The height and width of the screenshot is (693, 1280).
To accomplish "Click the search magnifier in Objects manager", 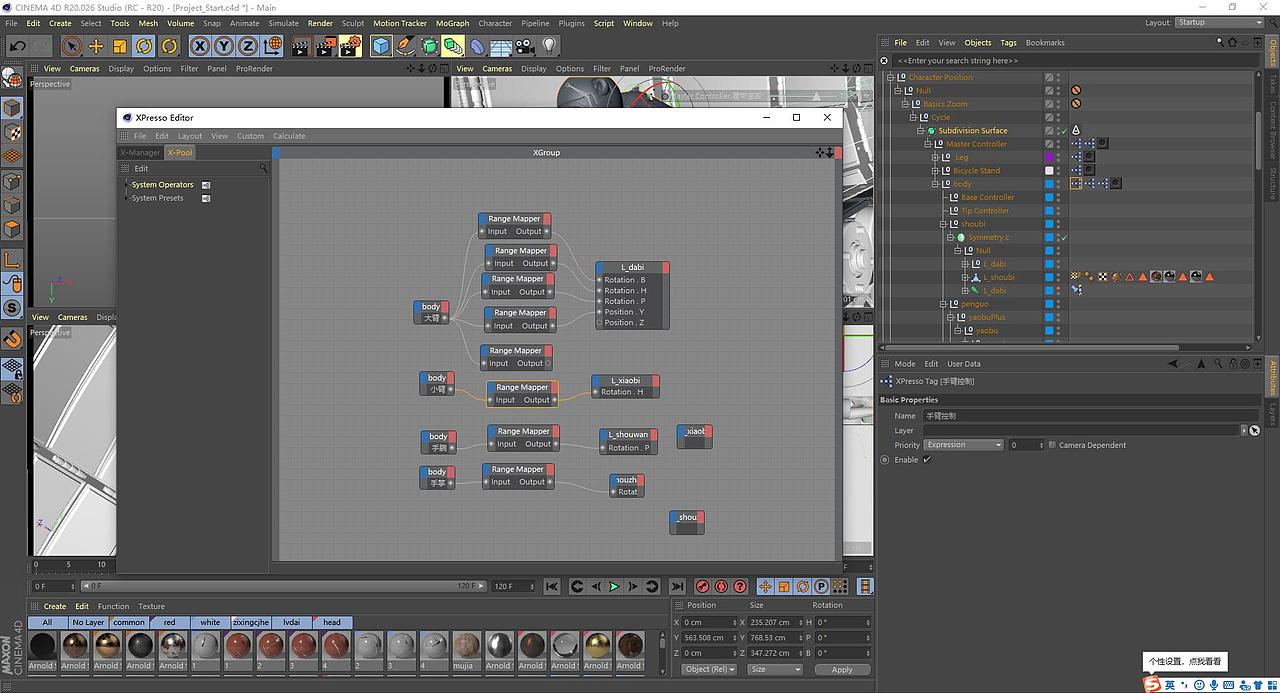I will 1220,43.
